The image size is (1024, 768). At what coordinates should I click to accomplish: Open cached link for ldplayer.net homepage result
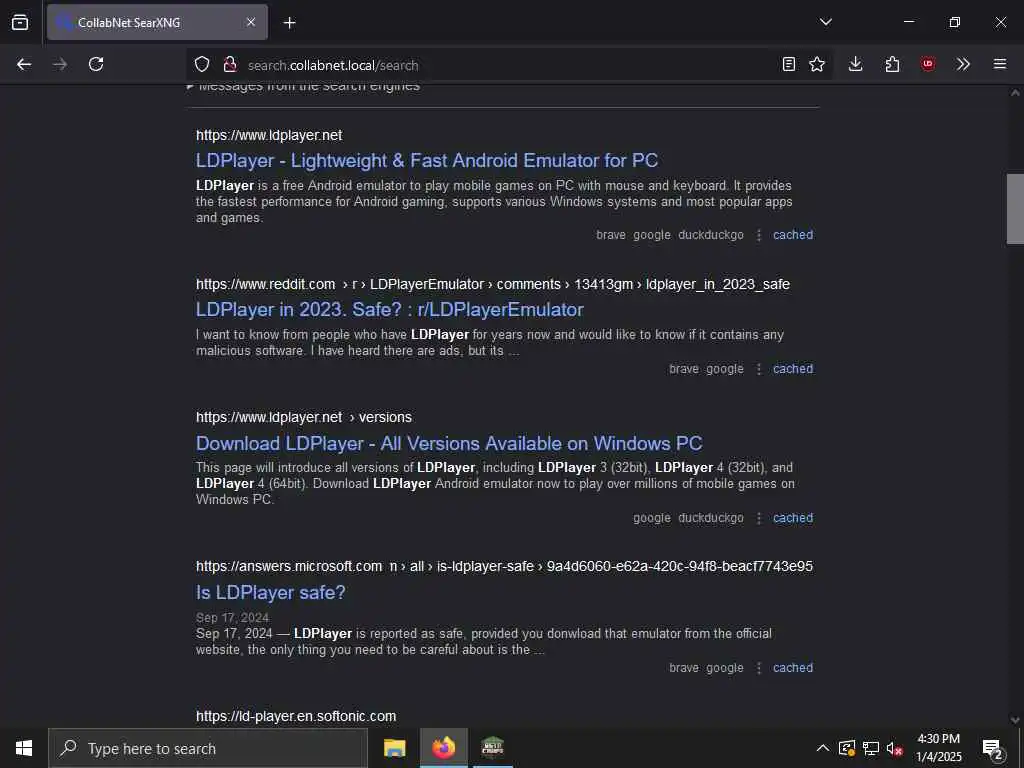coord(793,235)
